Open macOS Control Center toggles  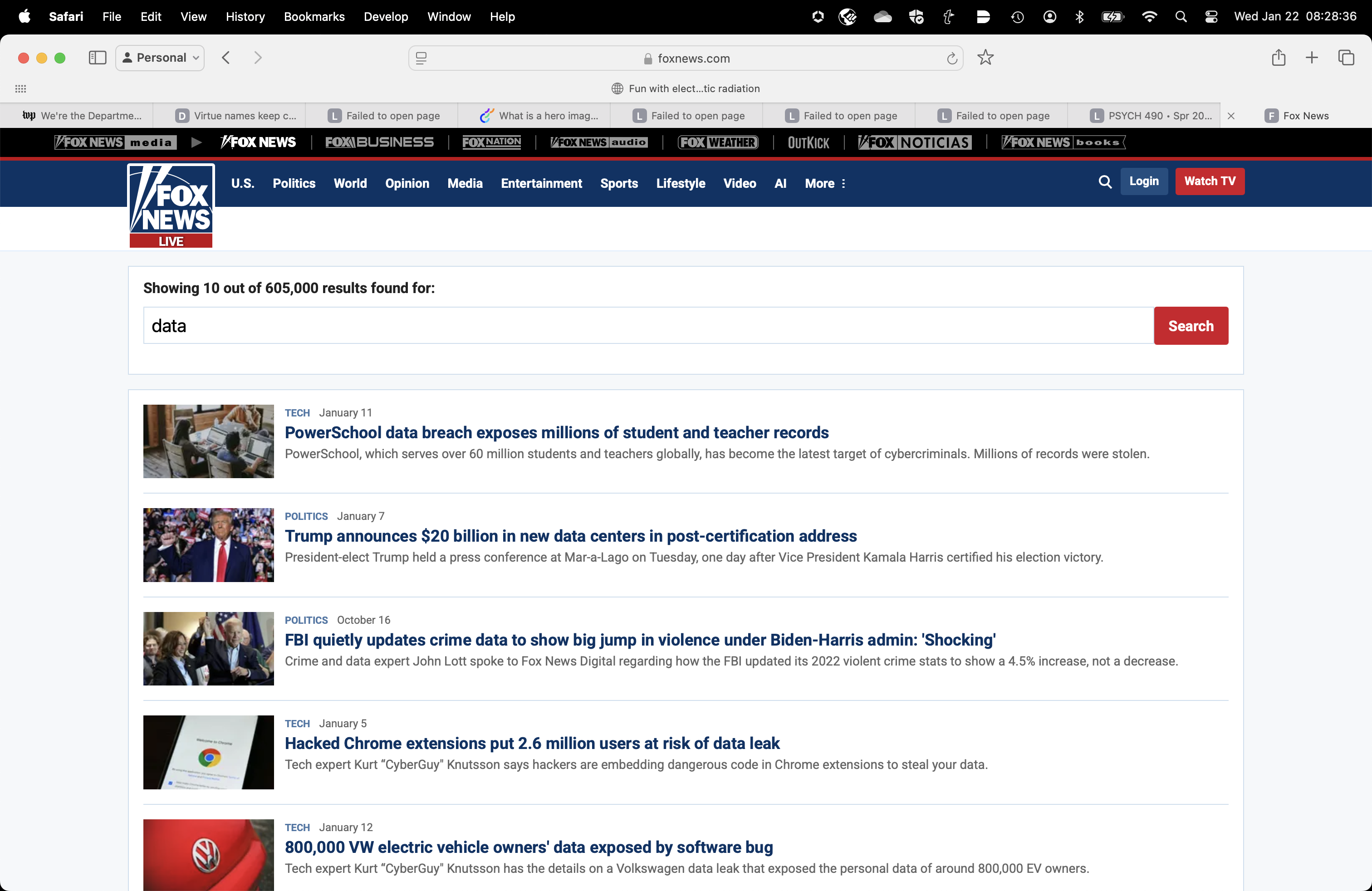pyautogui.click(x=1211, y=17)
